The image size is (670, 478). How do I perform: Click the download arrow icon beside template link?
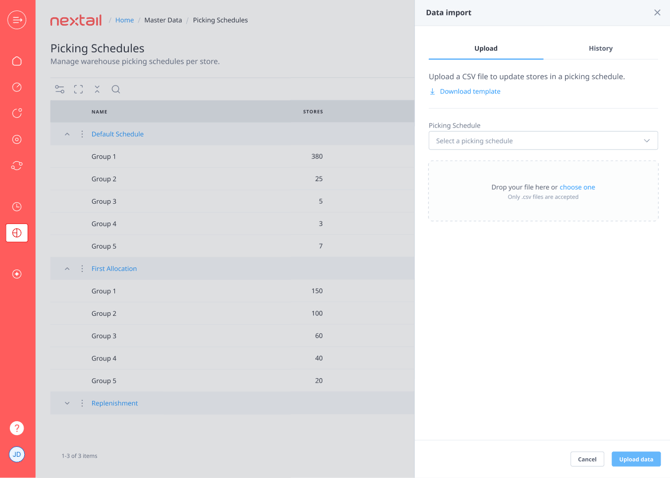click(432, 91)
